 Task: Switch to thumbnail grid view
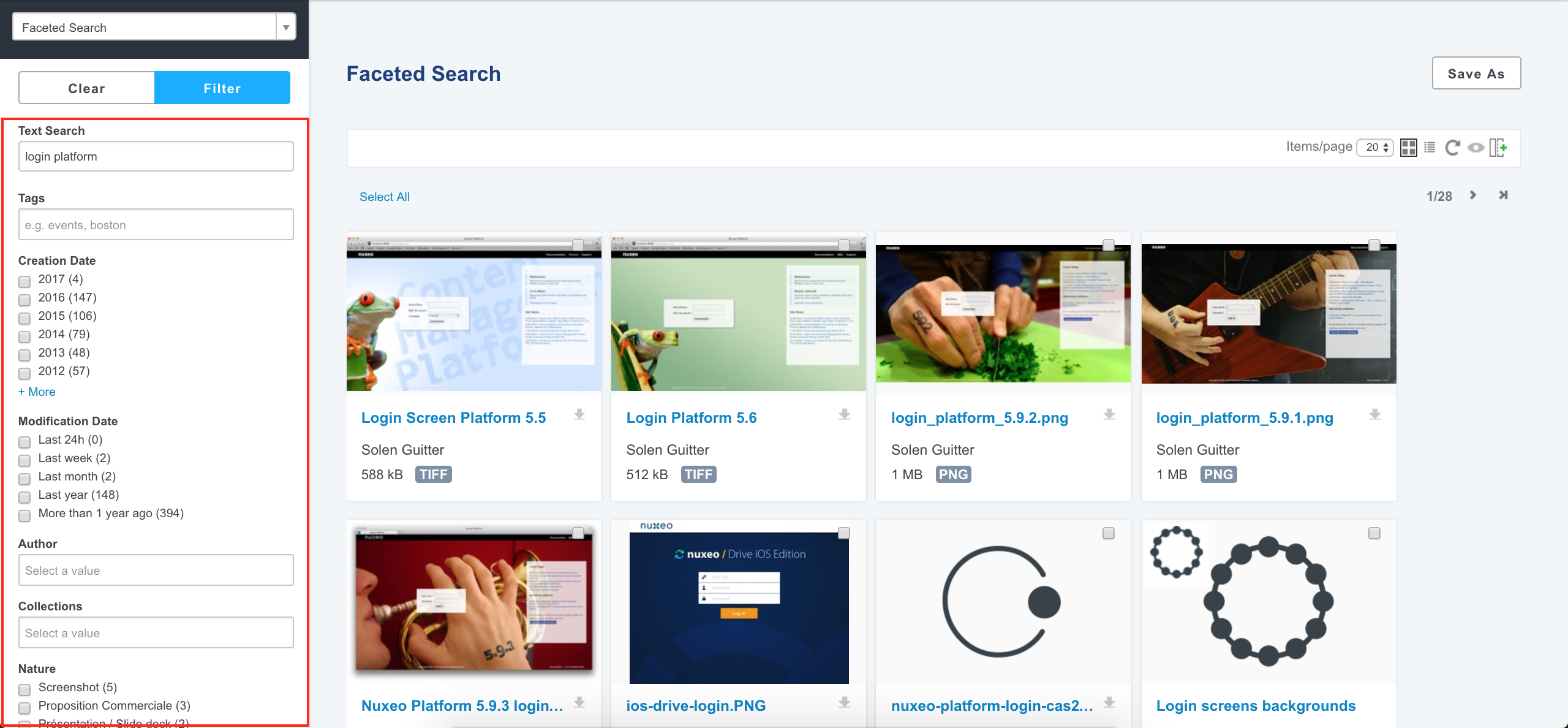(x=1408, y=148)
